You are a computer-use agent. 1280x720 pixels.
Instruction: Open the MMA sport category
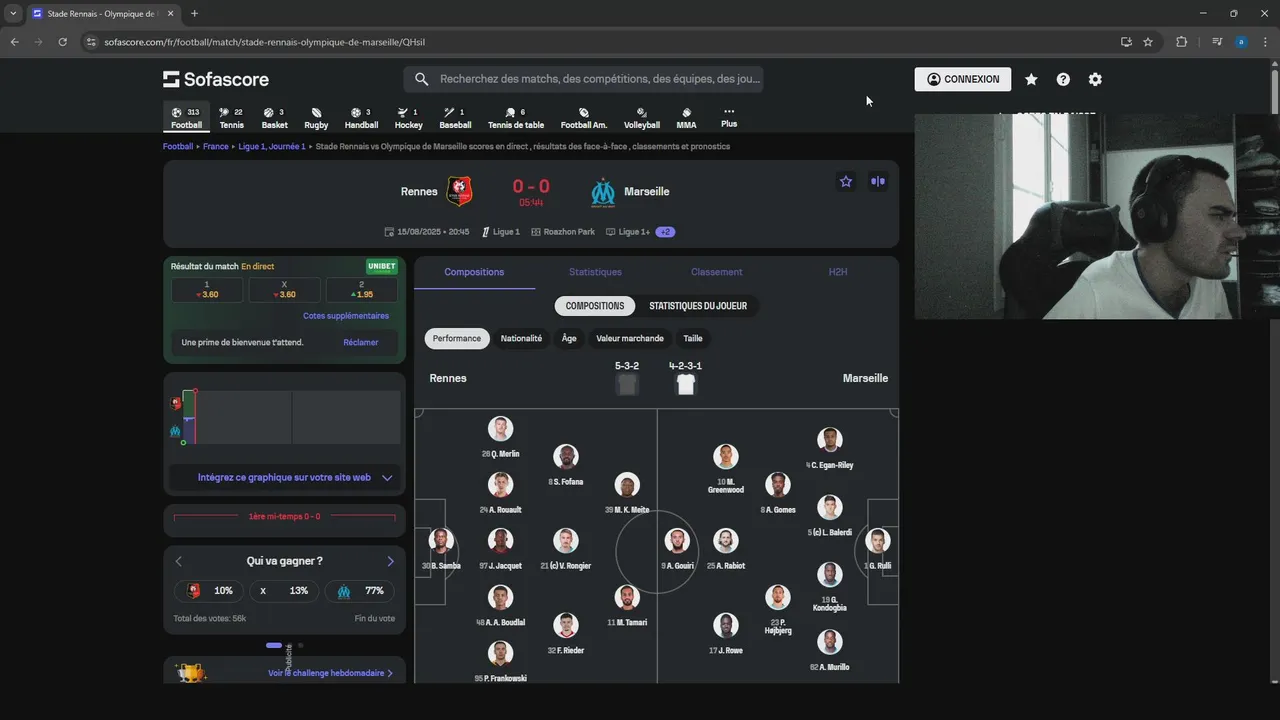click(x=686, y=118)
